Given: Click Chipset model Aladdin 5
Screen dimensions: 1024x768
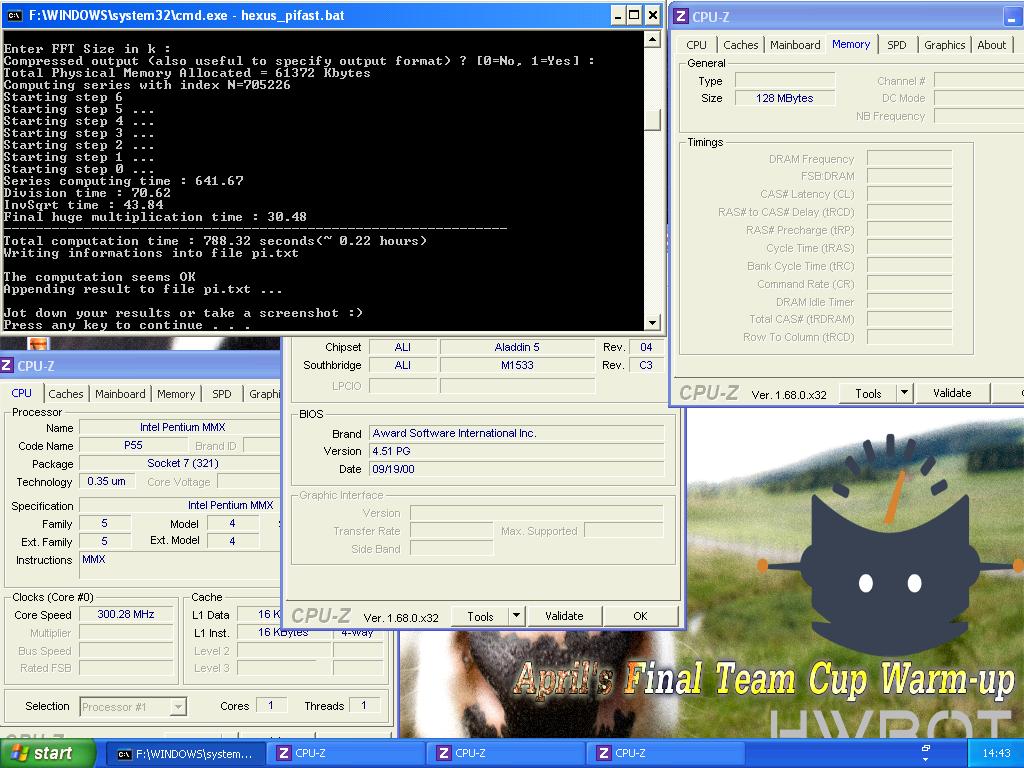Looking at the screenshot, I should 517,347.
